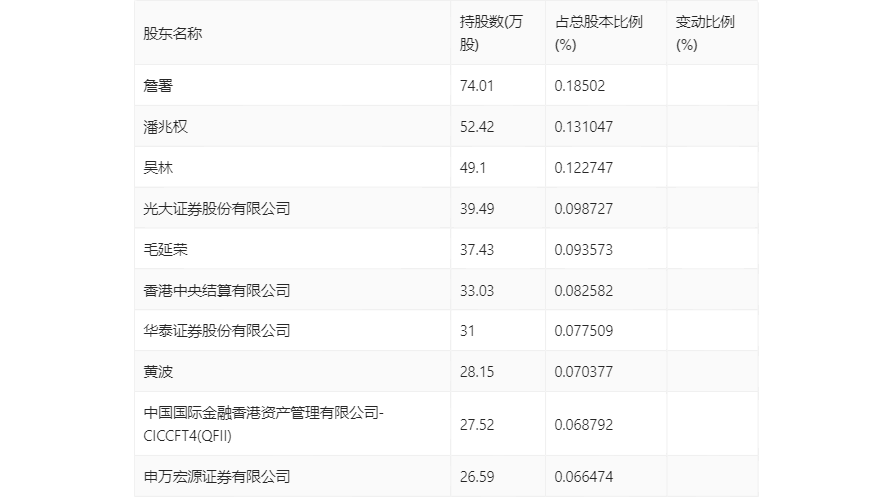
Task: Click percentage value 0.18502
Action: point(580,86)
